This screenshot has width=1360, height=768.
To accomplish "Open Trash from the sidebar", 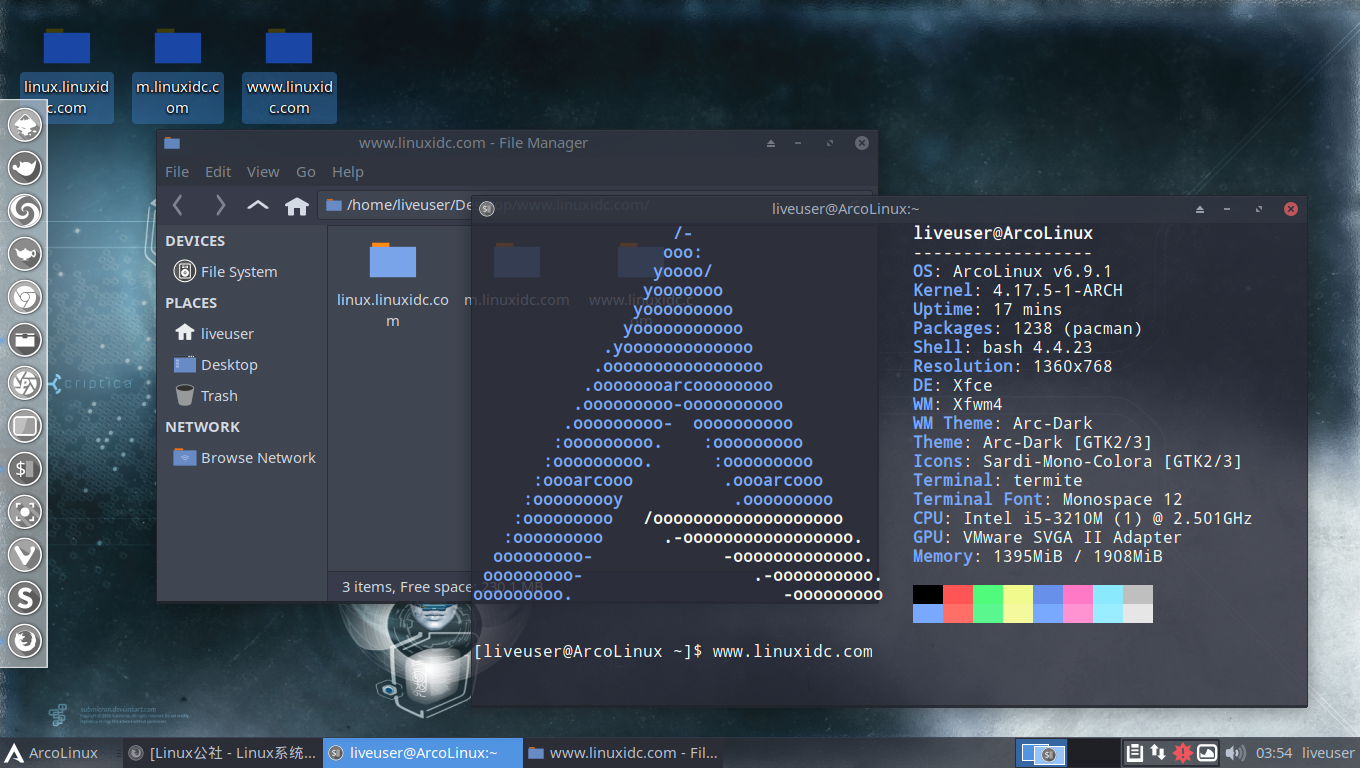I will pyautogui.click(x=206, y=396).
